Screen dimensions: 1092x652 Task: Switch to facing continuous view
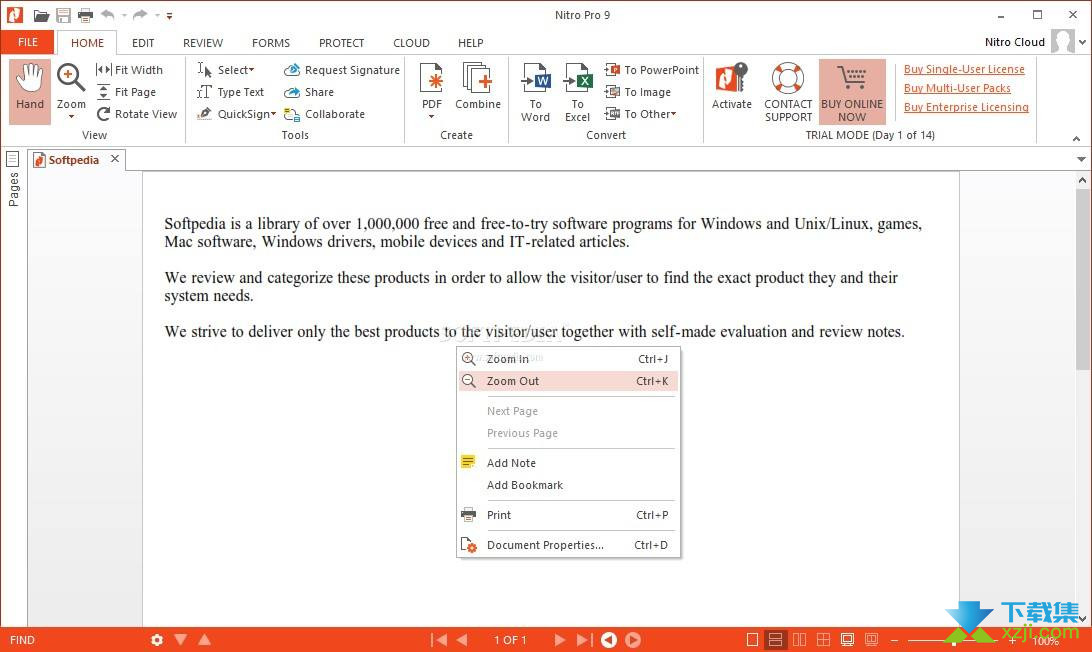tap(823, 639)
